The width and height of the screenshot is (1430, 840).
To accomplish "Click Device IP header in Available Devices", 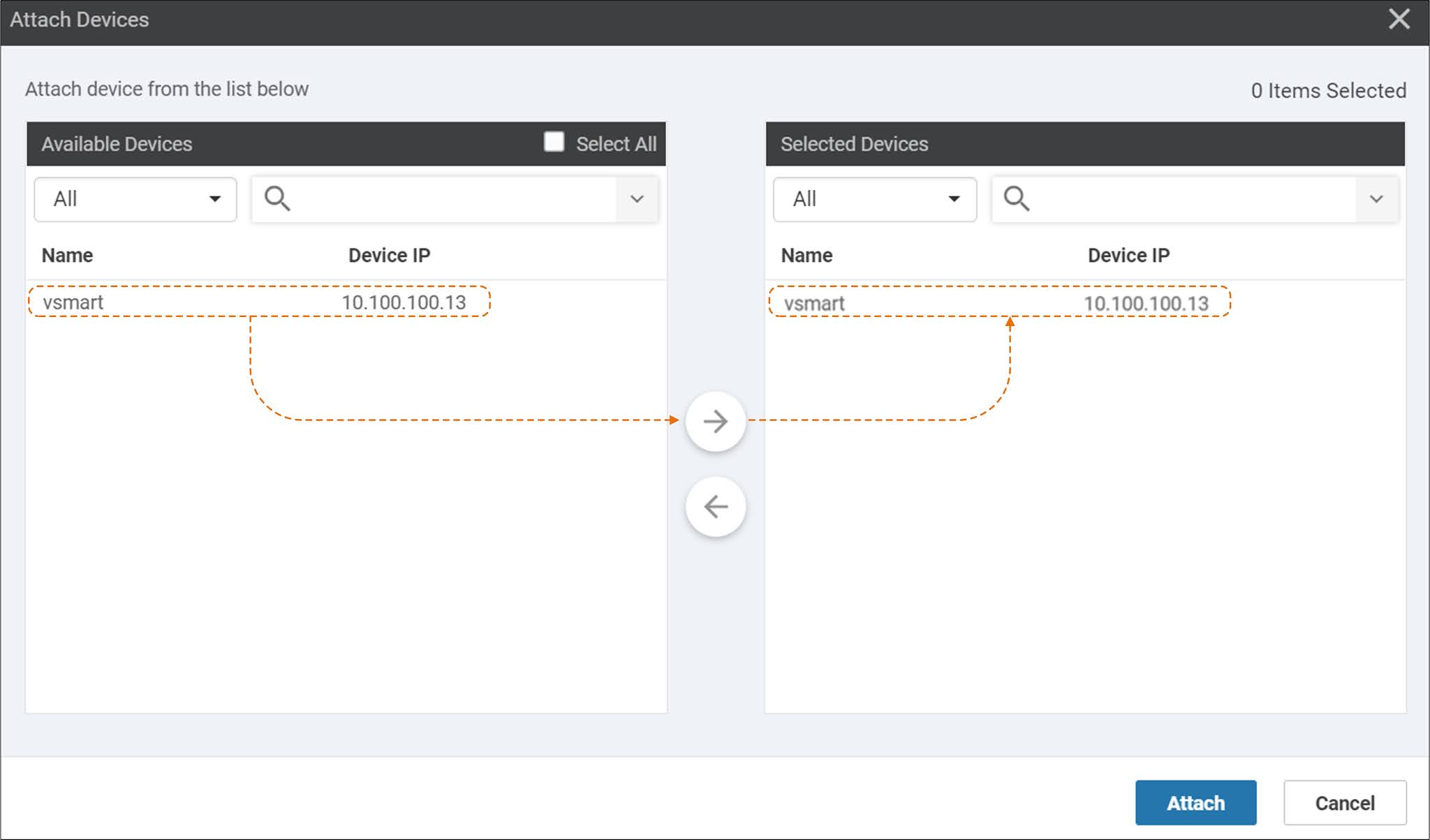I will tap(389, 256).
